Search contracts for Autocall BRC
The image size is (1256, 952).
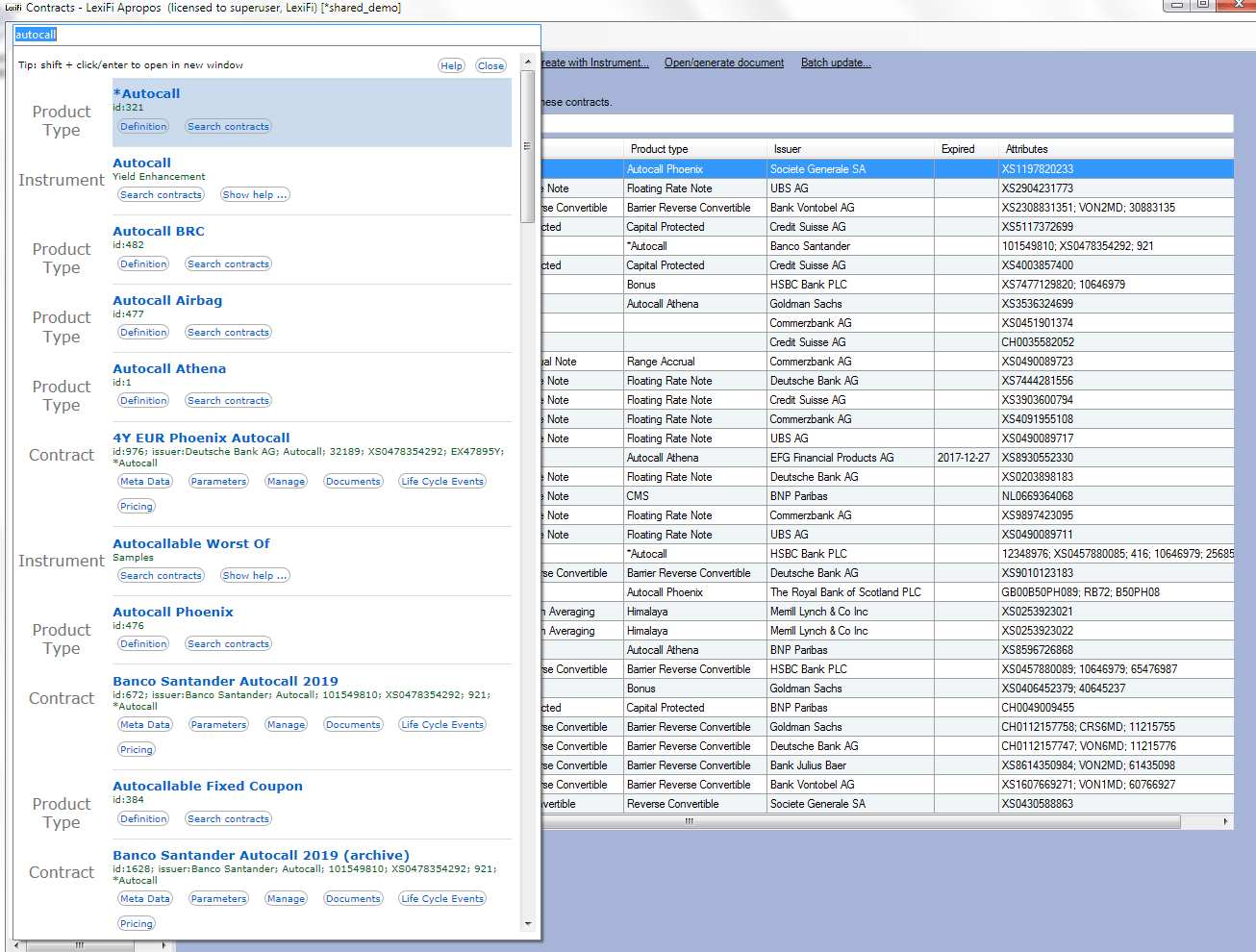tap(228, 264)
